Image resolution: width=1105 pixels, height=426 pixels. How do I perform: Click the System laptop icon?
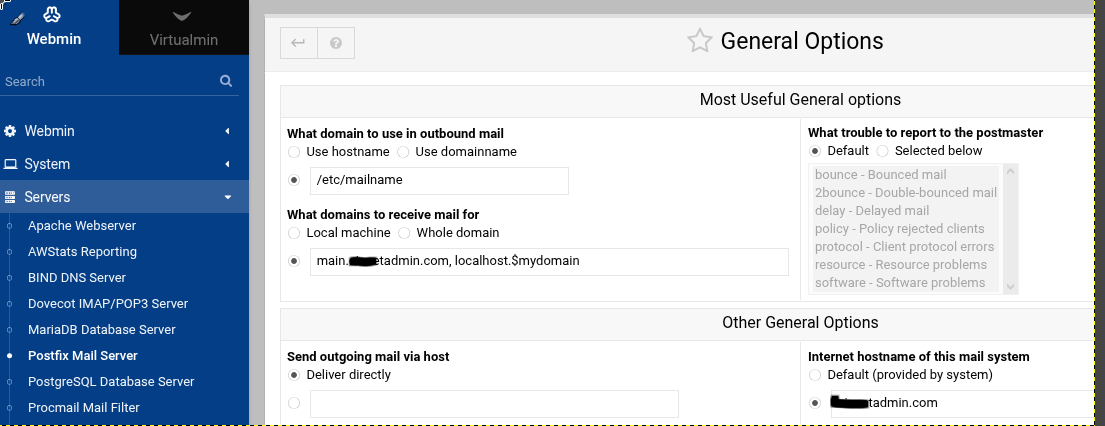10,164
